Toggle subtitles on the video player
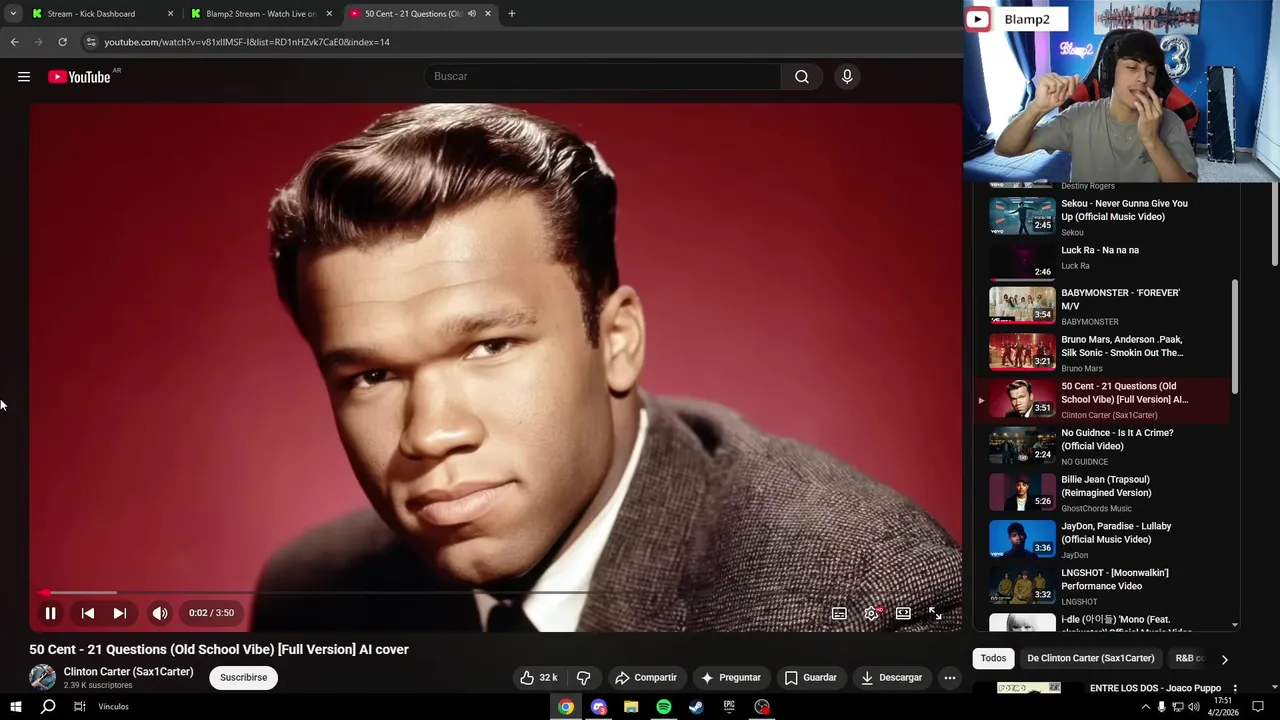This screenshot has width=1280, height=720. (x=839, y=613)
